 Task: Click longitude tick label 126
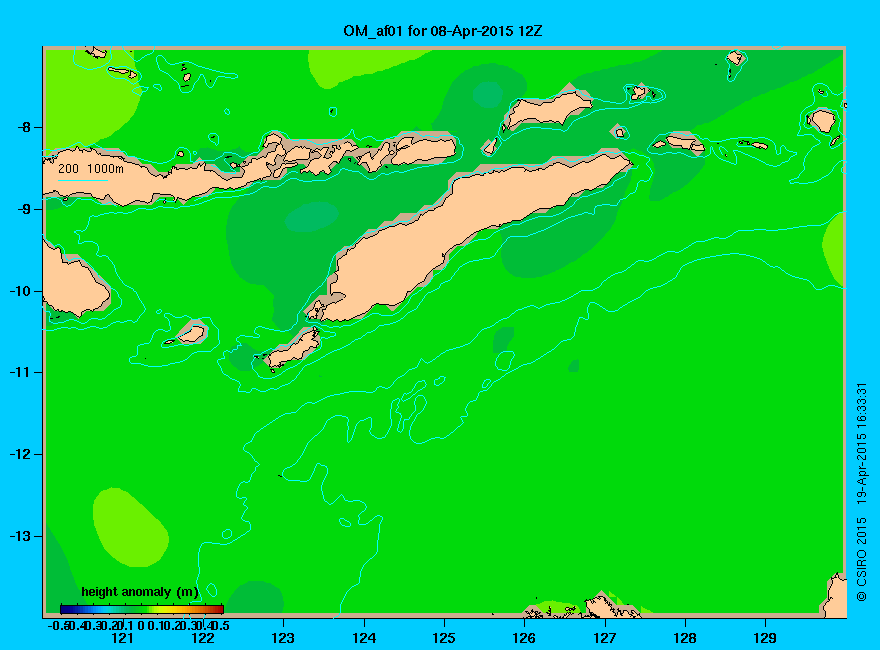pyautogui.click(x=524, y=638)
